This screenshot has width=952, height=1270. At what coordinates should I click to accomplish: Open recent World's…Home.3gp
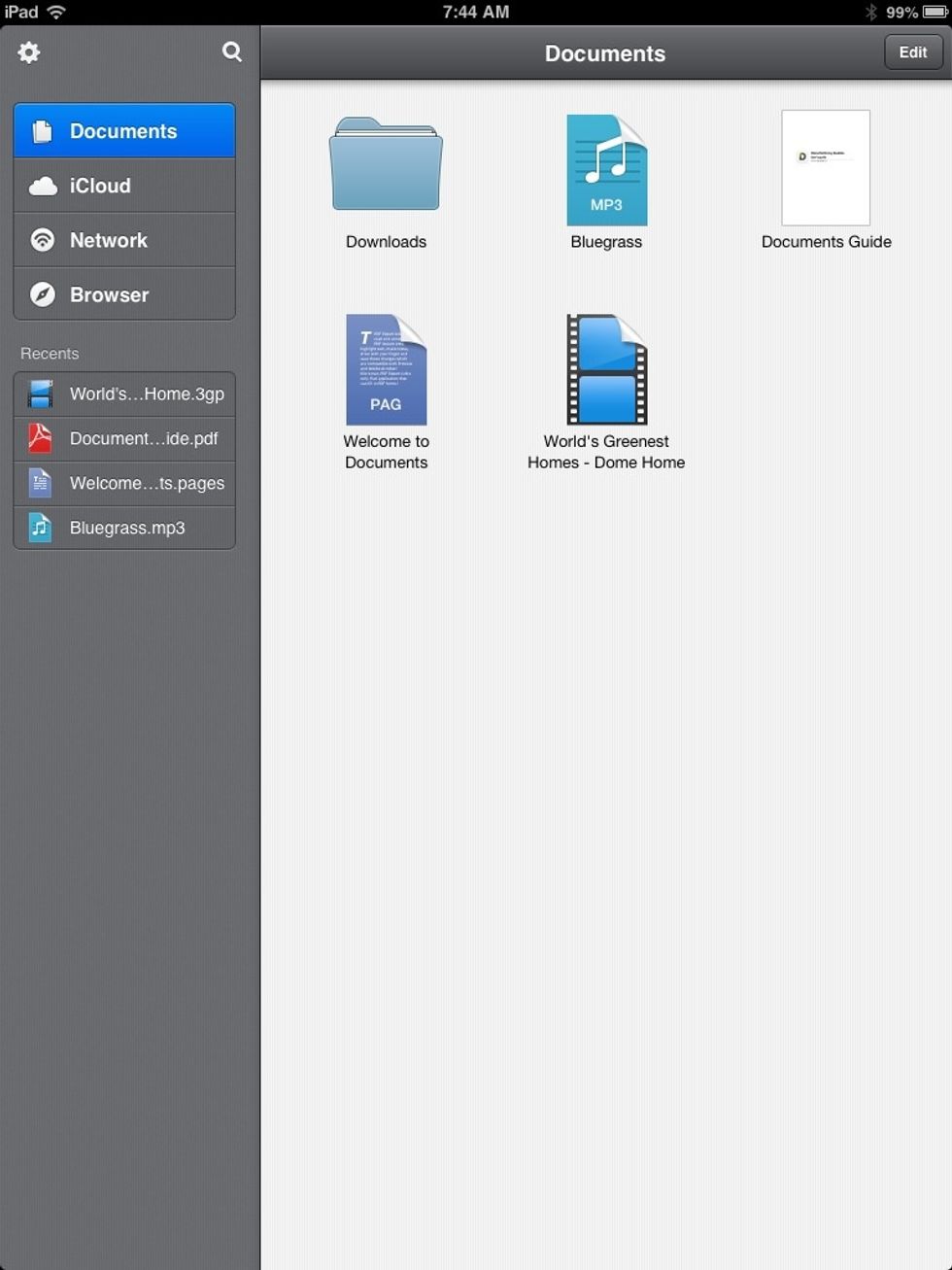click(124, 394)
